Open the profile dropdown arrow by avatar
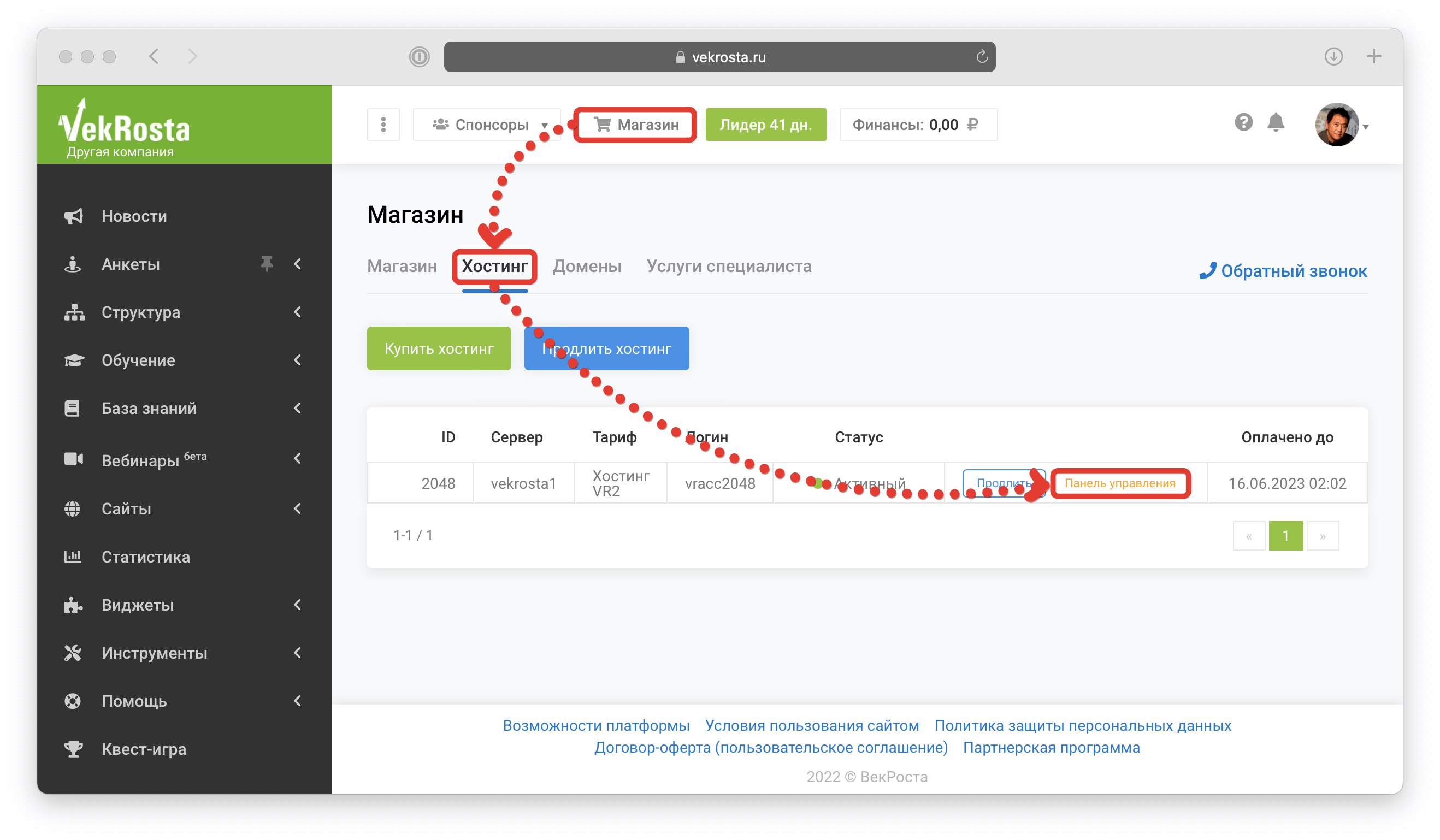This screenshot has height=840, width=1440. [x=1366, y=127]
